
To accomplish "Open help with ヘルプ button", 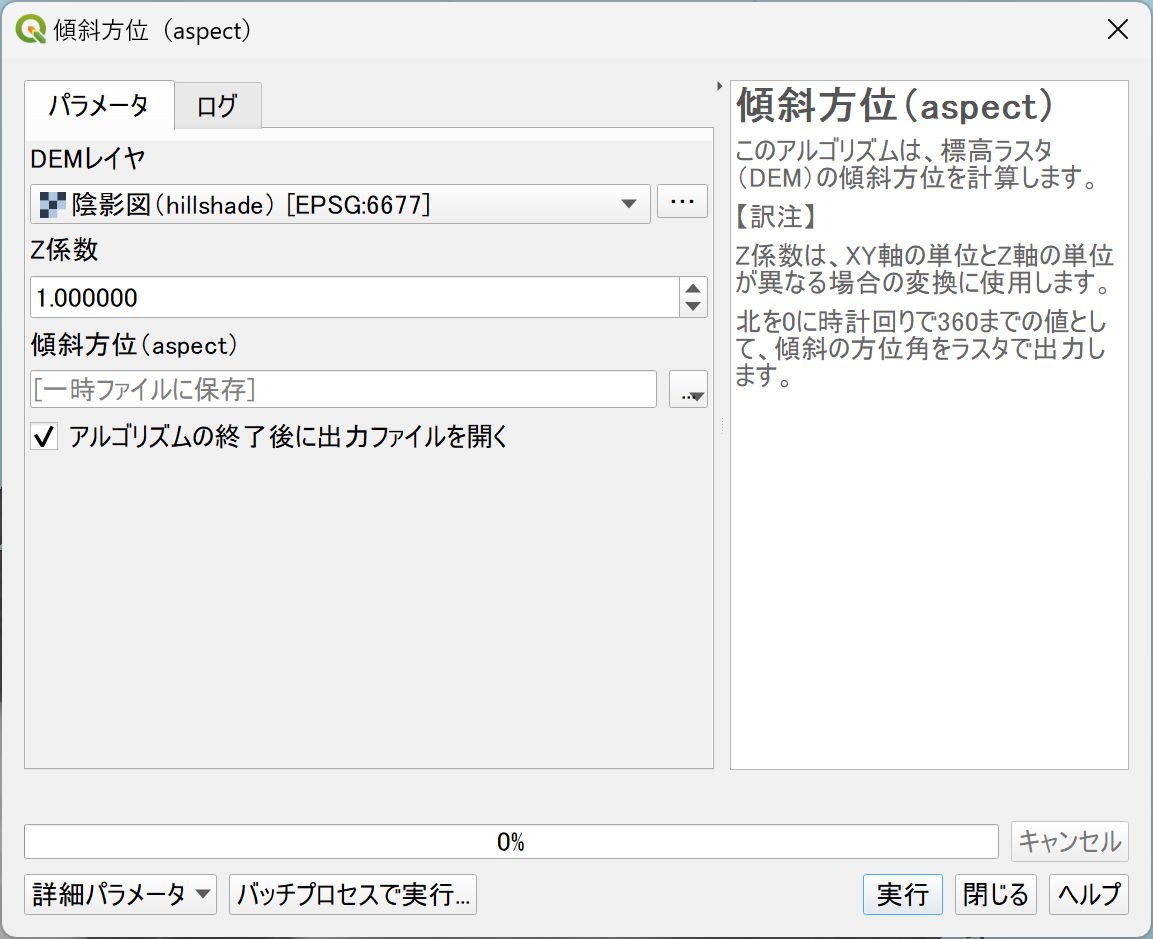I will (x=1088, y=894).
